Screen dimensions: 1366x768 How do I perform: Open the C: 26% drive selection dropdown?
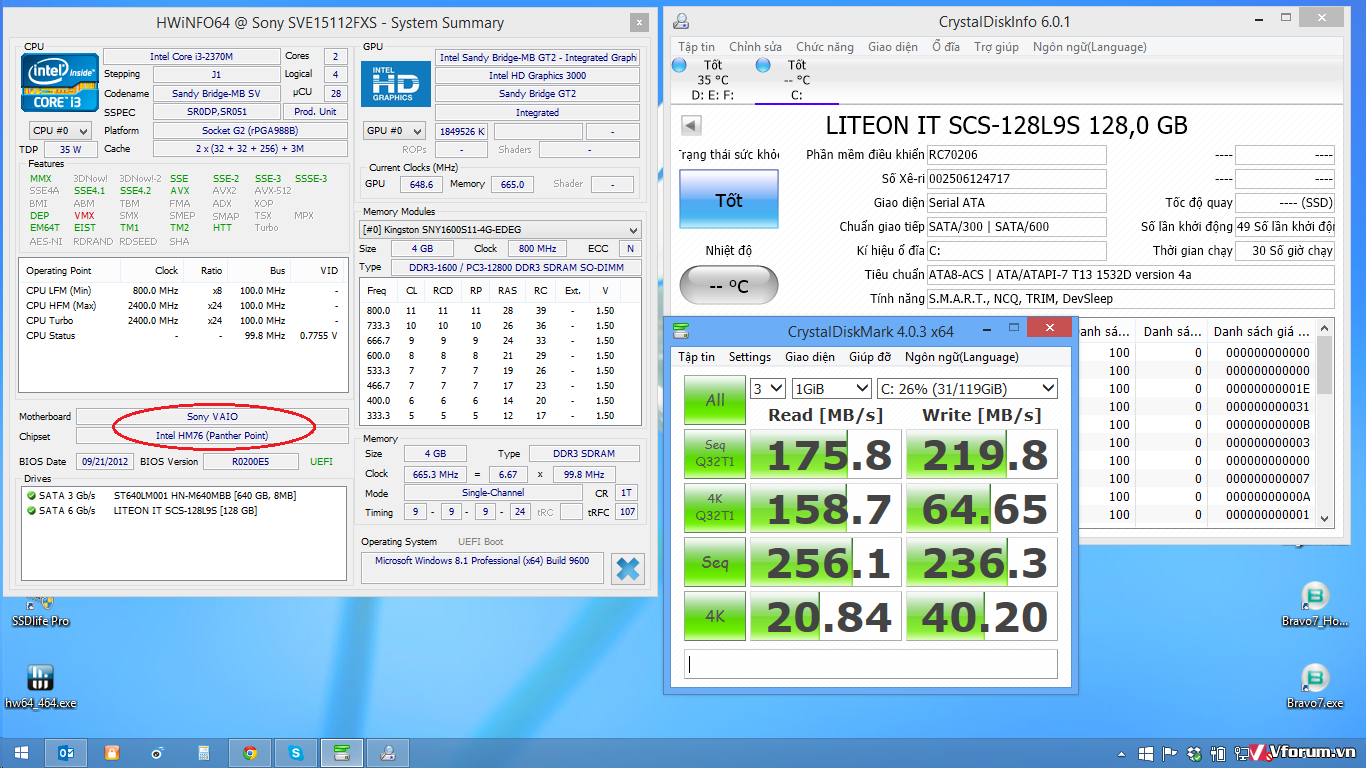point(967,388)
